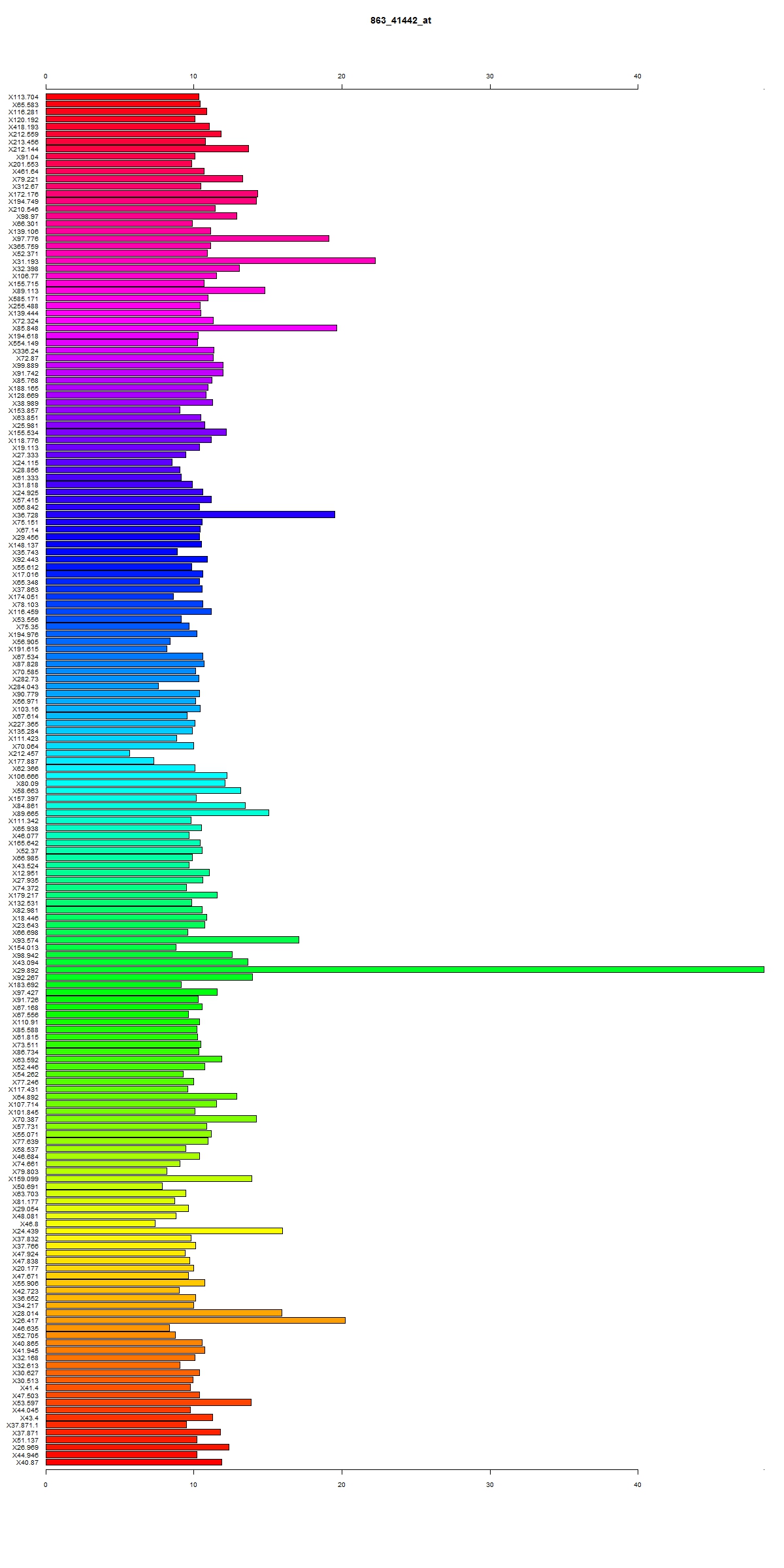The height and width of the screenshot is (1568, 784).
Task: Click the X24.115 label
Action: [25, 463]
